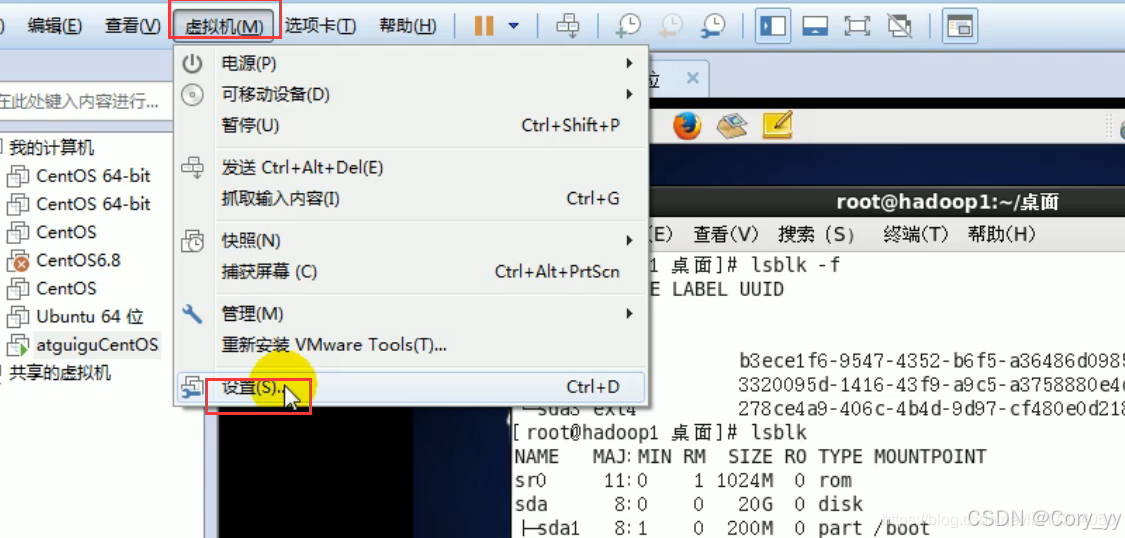1125x538 pixels.
Task: Choose 抓取输入内容(I) entry
Action: (x=410, y=199)
